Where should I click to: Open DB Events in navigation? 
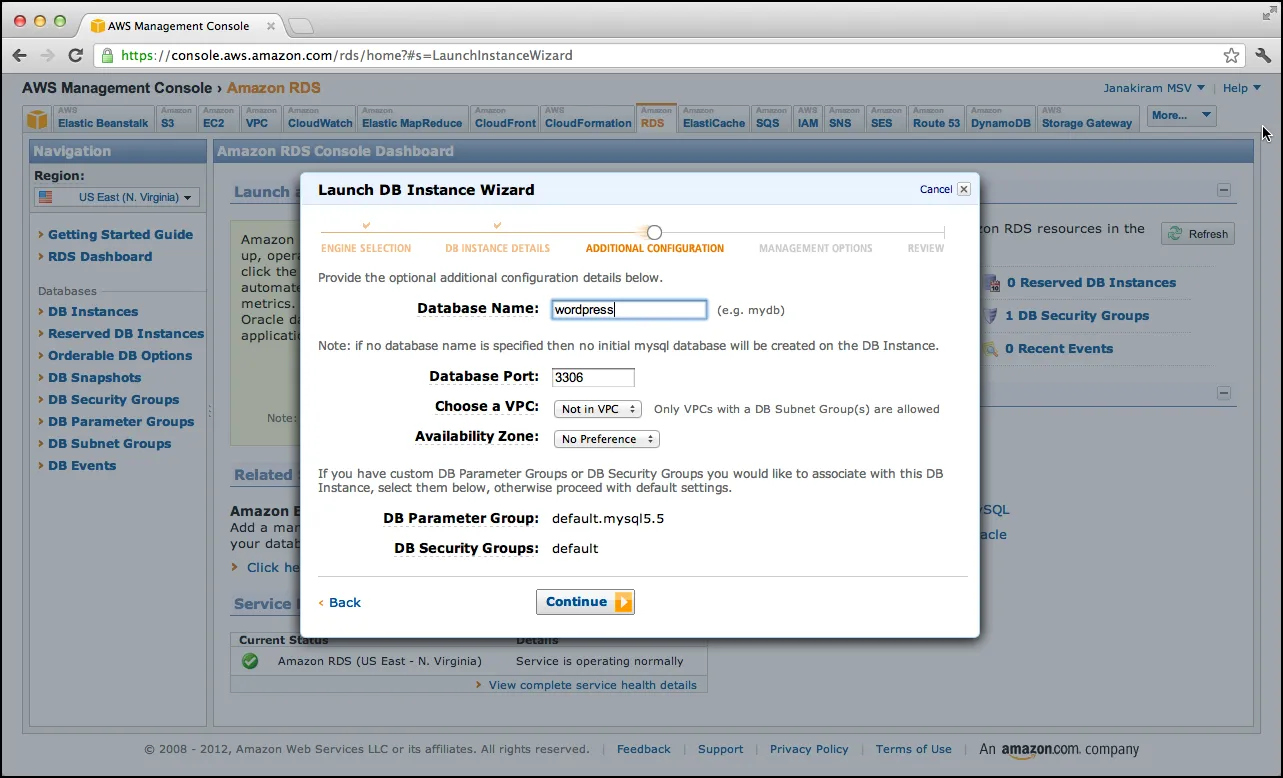pyautogui.click(x=82, y=466)
